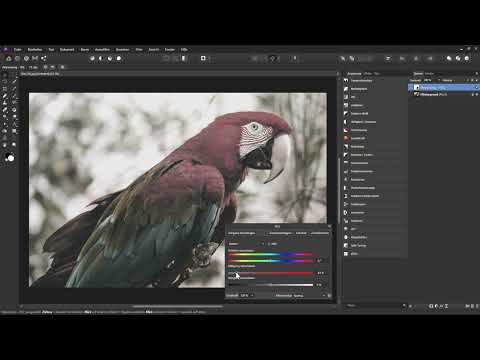Apply Auto White Balance from the toolbar
Screen dimensions: 480x360
click(x=119, y=58)
